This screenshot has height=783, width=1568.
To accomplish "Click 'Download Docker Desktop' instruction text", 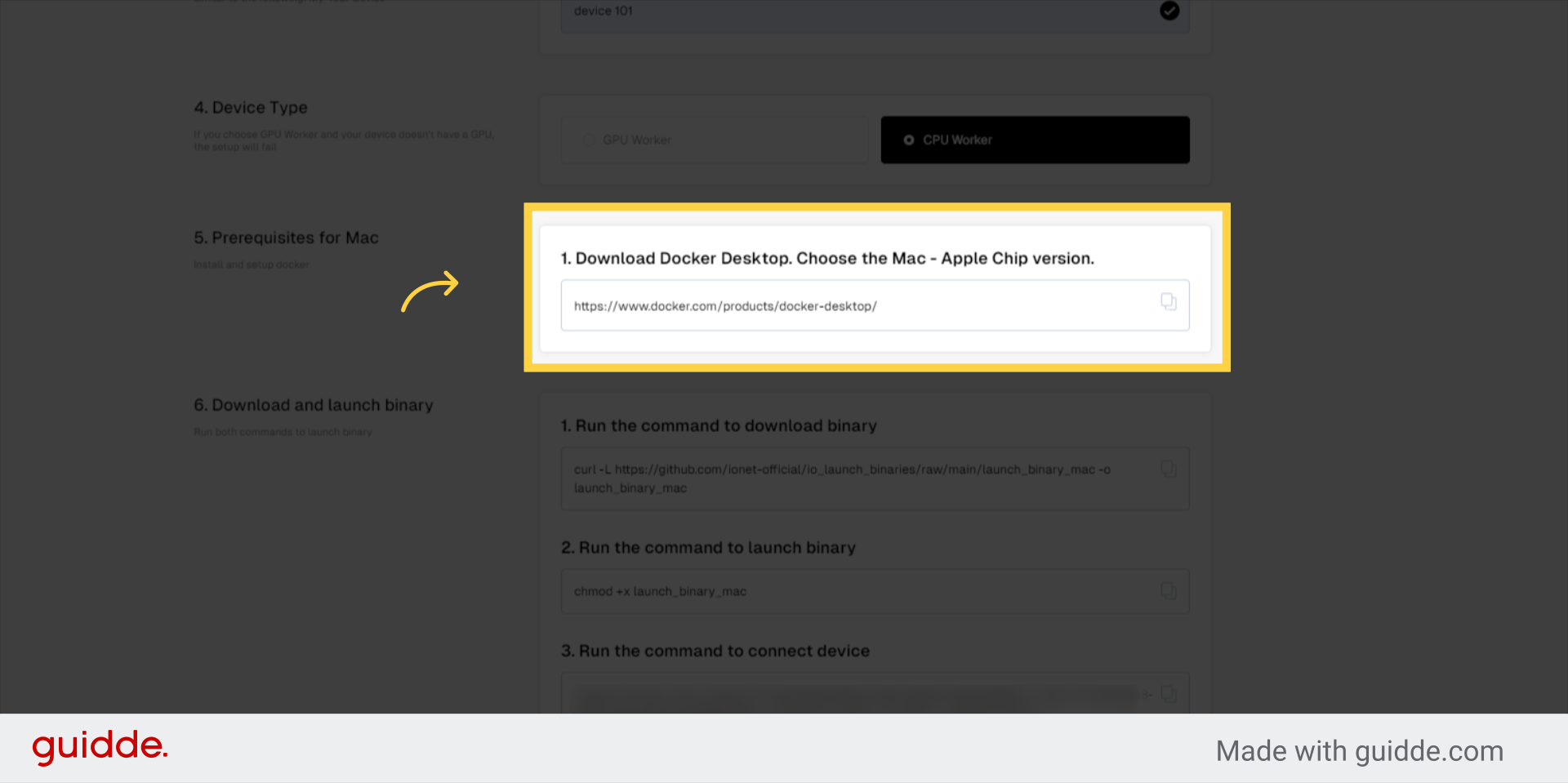I will pyautogui.click(x=827, y=258).
